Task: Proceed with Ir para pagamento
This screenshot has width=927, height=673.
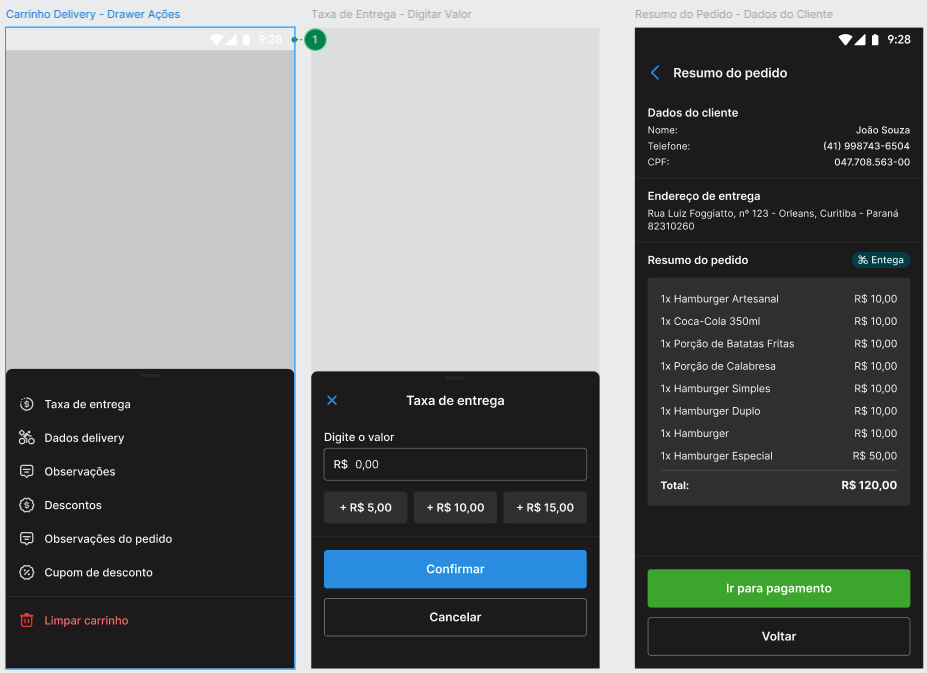Action: (779, 588)
